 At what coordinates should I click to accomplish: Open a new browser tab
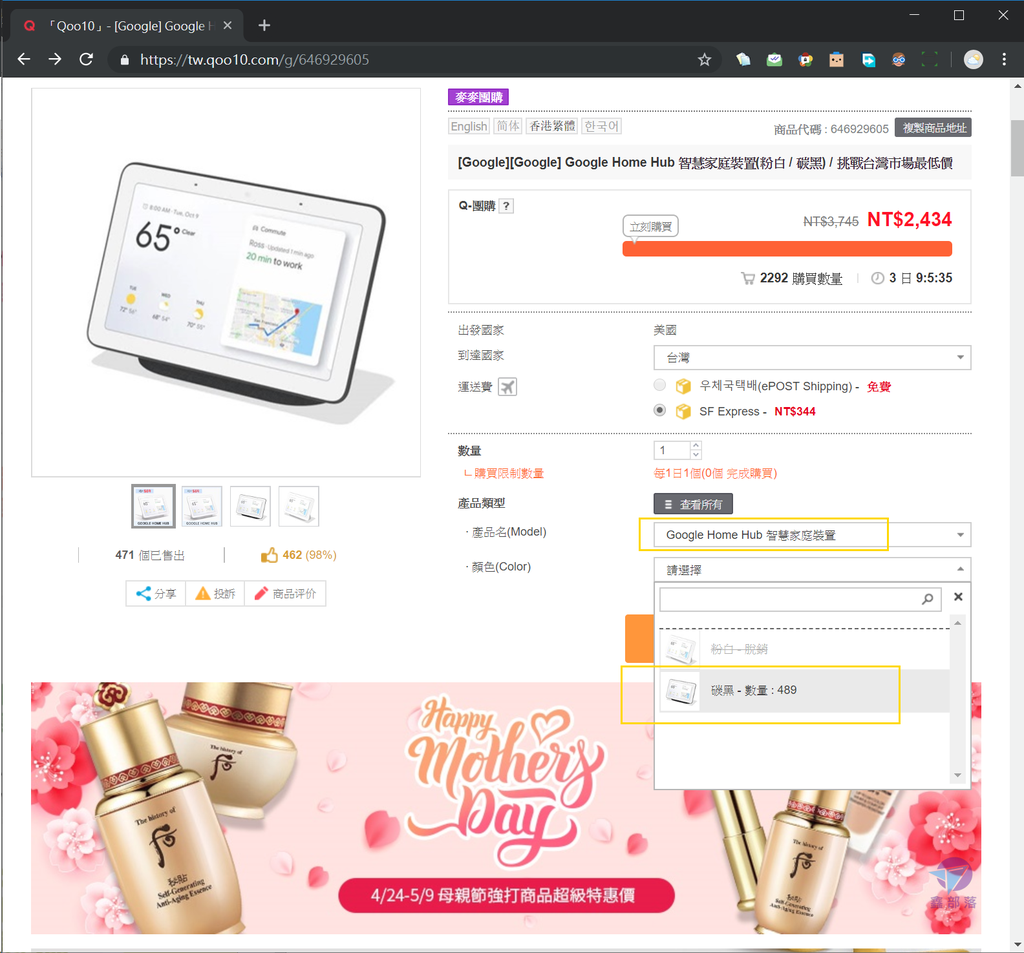point(264,25)
